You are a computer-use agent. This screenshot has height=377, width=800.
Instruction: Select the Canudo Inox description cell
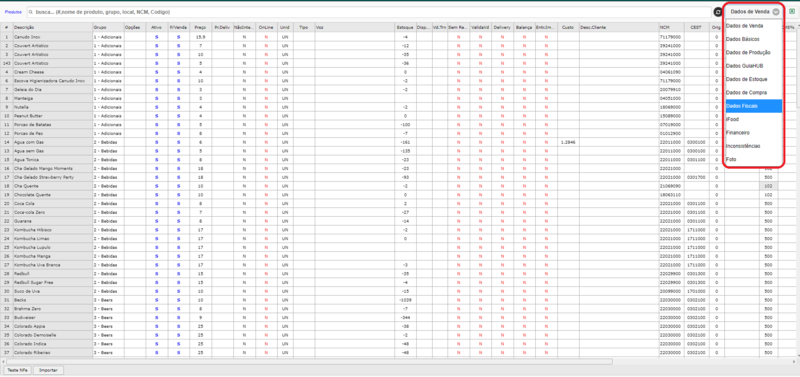click(53, 37)
